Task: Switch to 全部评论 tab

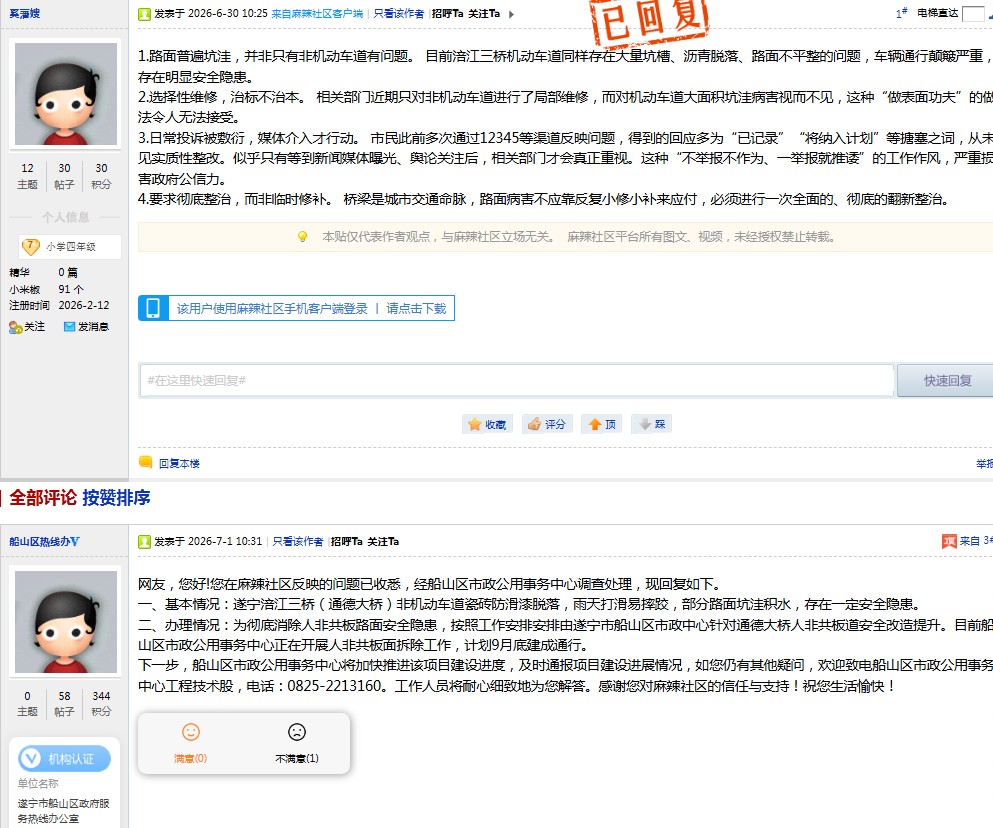Action: [x=43, y=498]
